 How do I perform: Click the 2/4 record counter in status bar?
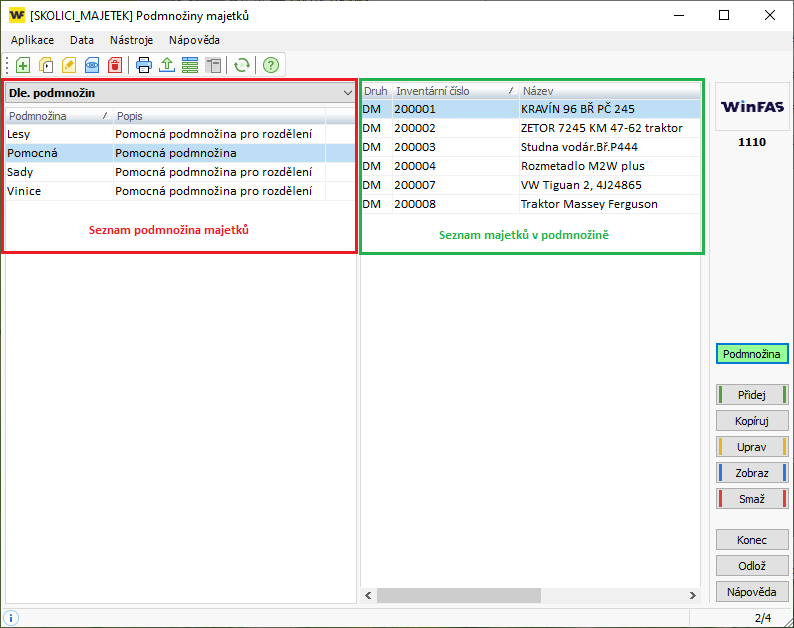click(x=763, y=618)
